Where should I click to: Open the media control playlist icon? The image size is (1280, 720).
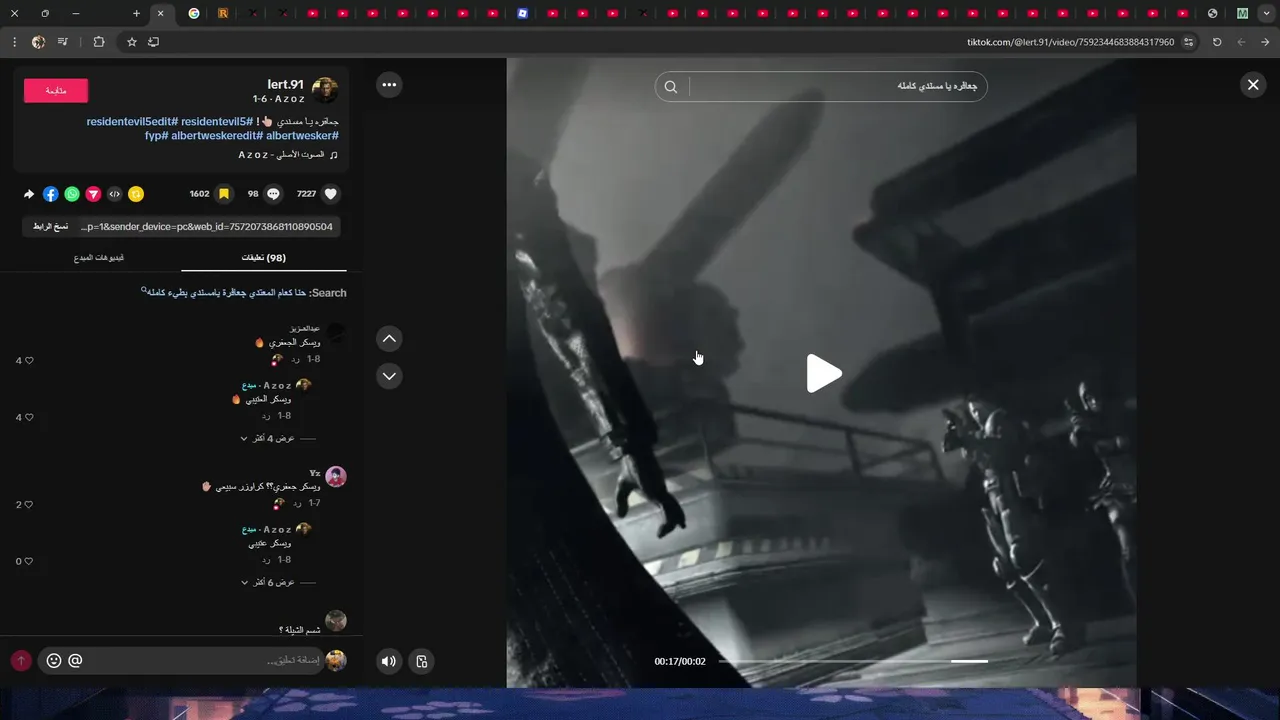[63, 42]
